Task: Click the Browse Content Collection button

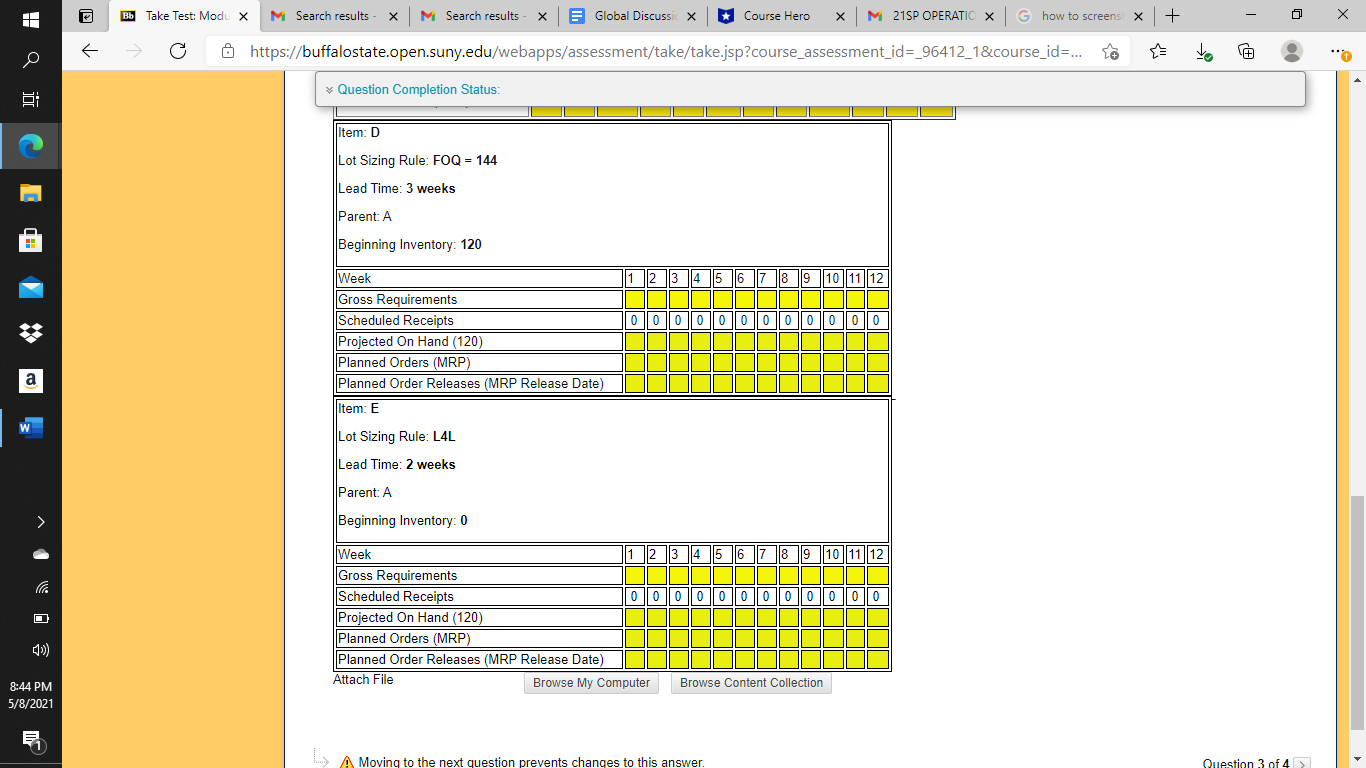Action: (751, 683)
